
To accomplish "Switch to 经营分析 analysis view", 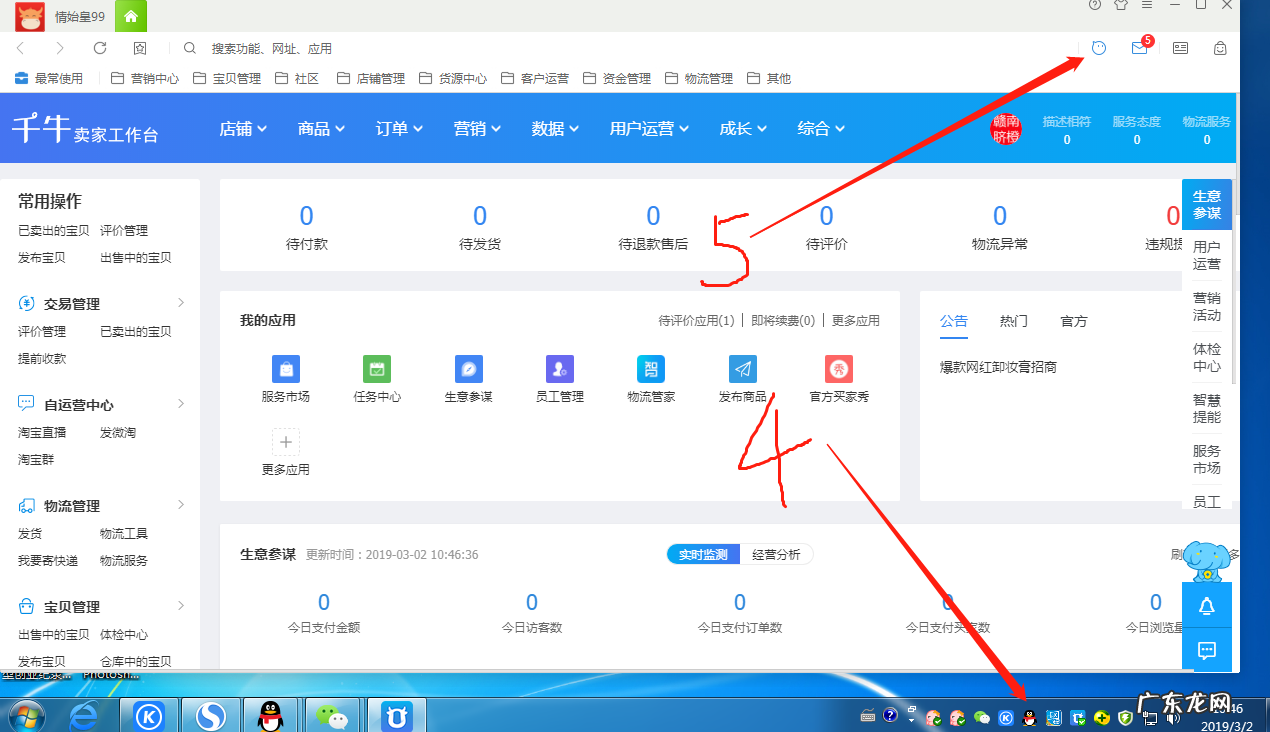I will point(777,553).
